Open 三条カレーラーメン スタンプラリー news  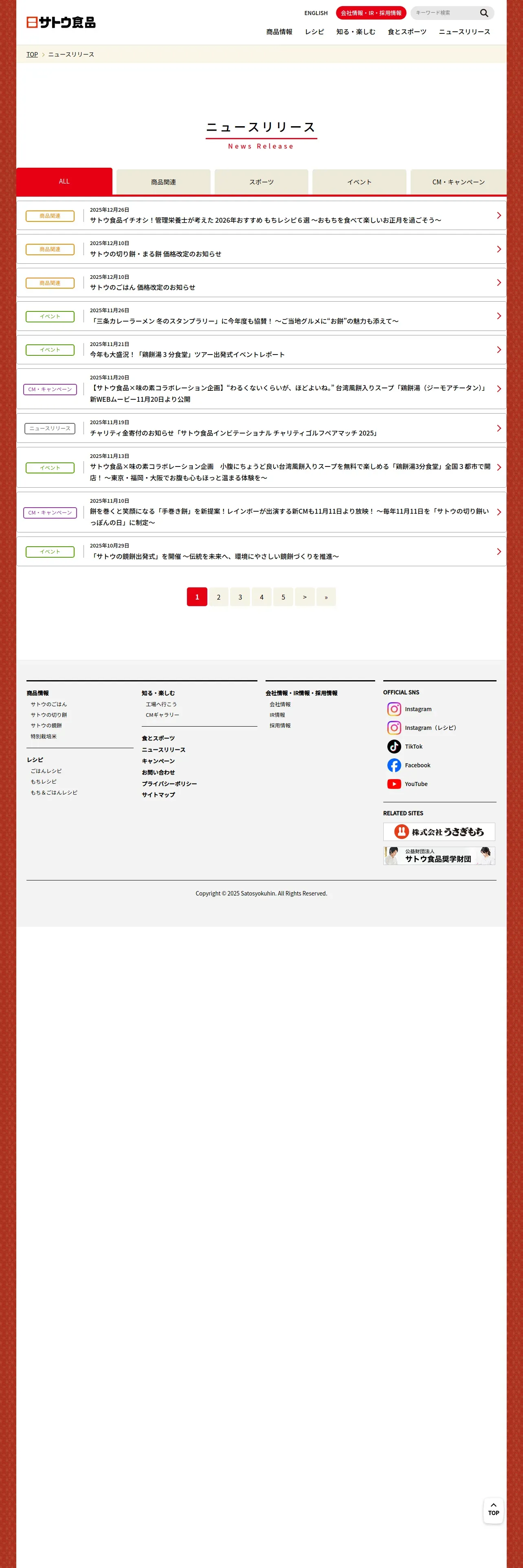click(261, 316)
